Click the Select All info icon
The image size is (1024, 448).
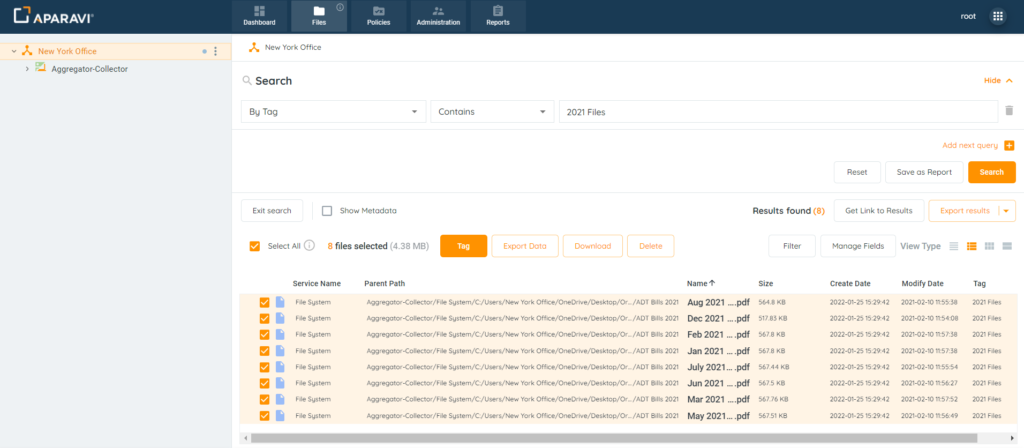point(309,246)
